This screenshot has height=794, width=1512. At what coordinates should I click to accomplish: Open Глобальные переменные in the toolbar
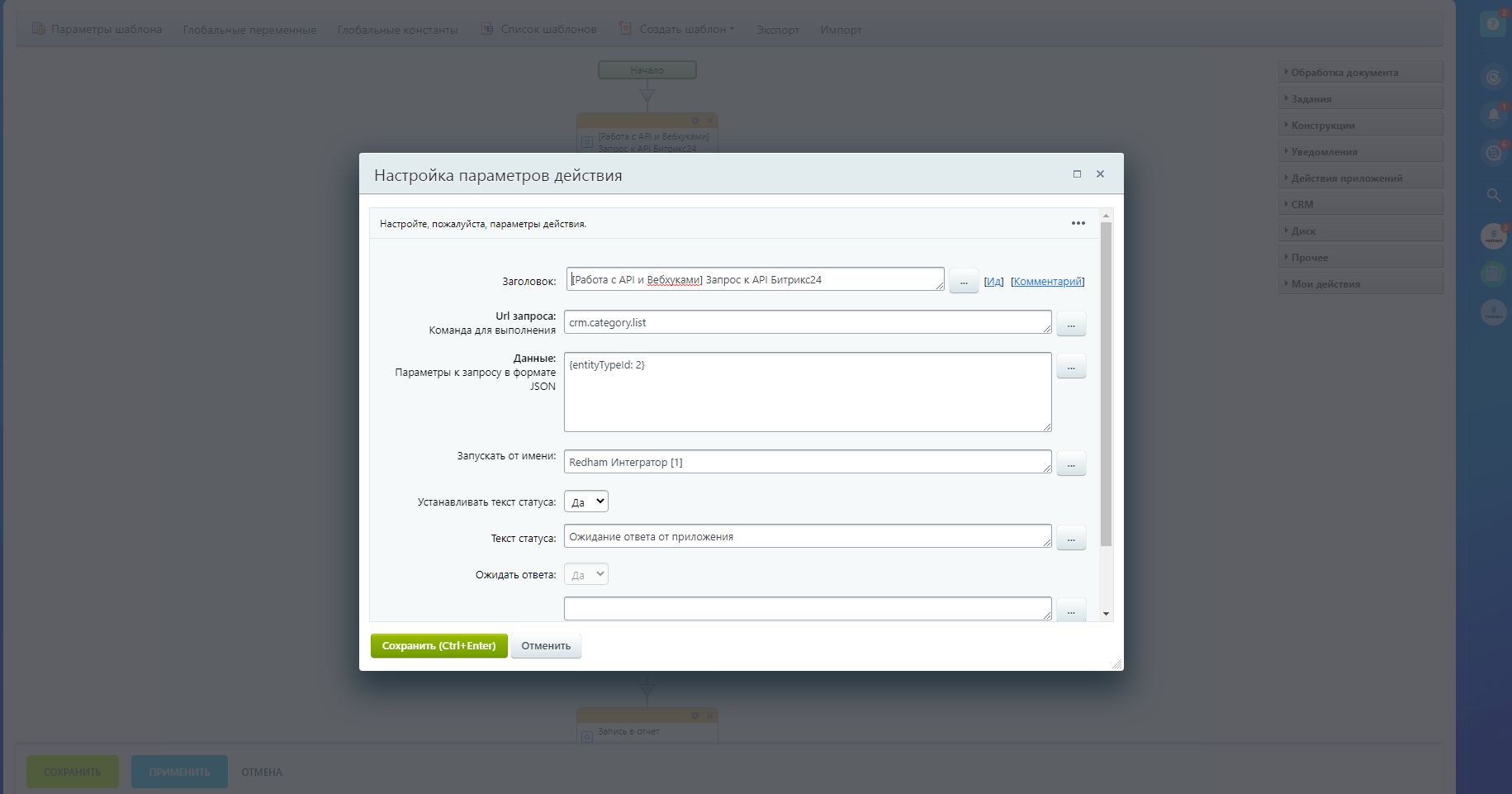point(249,30)
